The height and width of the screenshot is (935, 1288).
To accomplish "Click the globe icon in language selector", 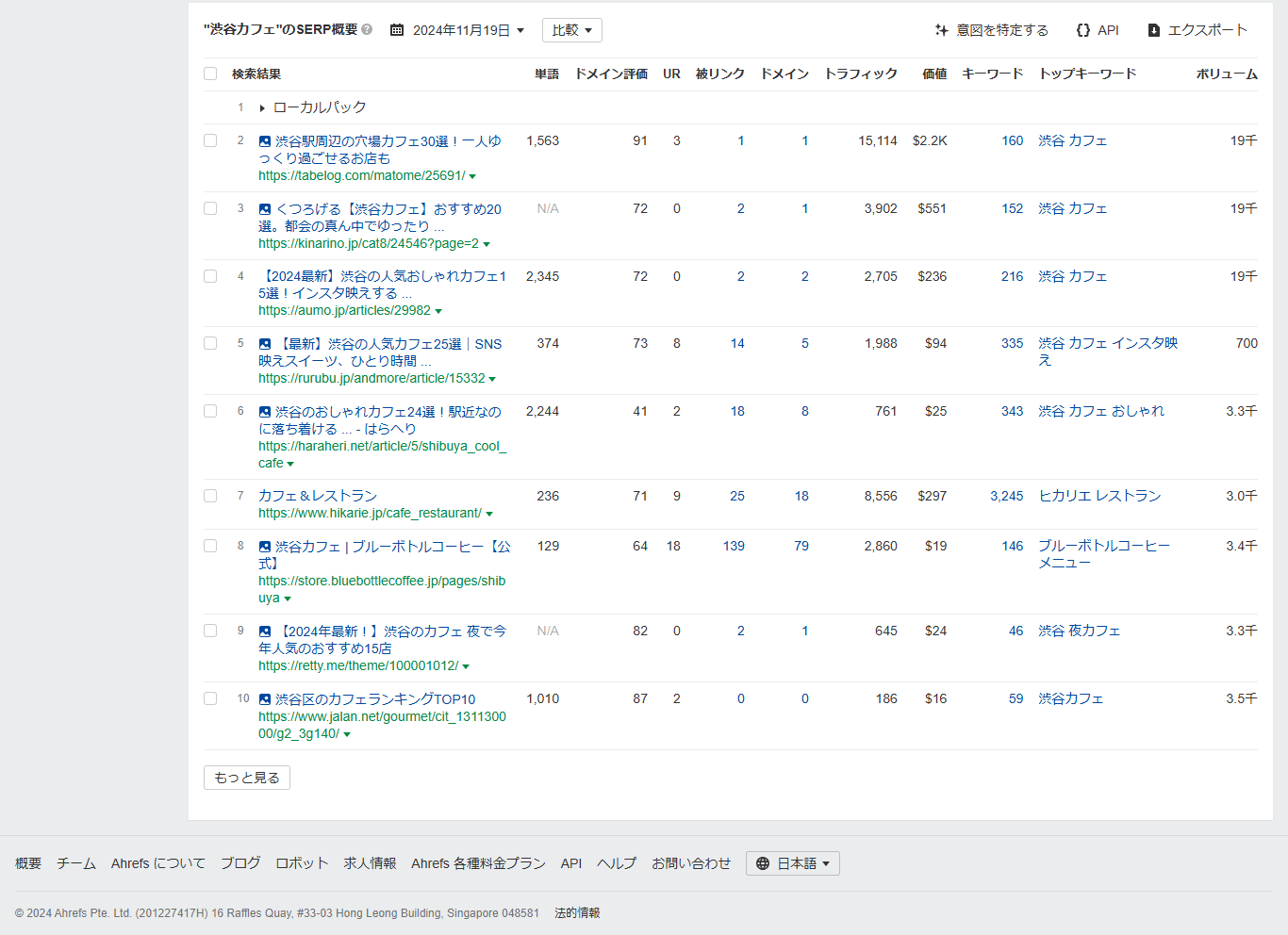I will coord(763,863).
